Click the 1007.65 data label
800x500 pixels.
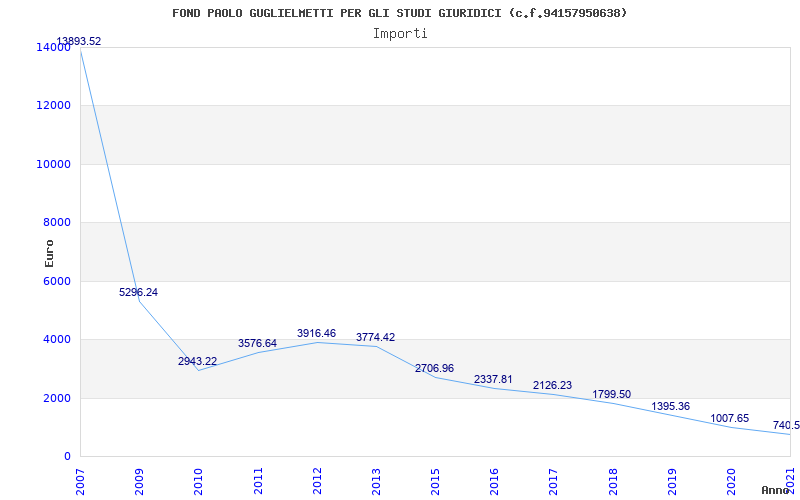(x=730, y=418)
